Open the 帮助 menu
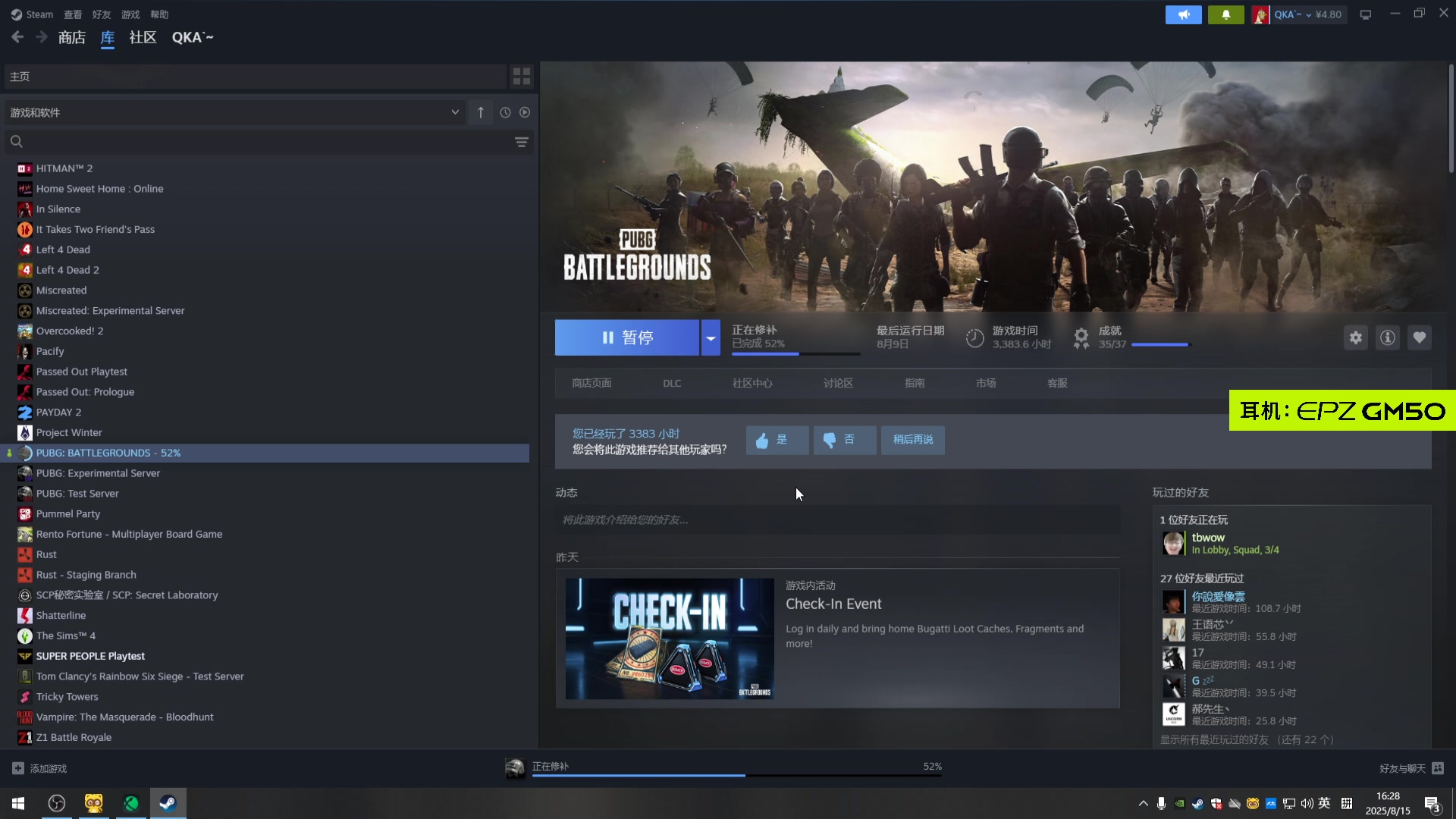Image resolution: width=1456 pixels, height=819 pixels. [x=159, y=14]
